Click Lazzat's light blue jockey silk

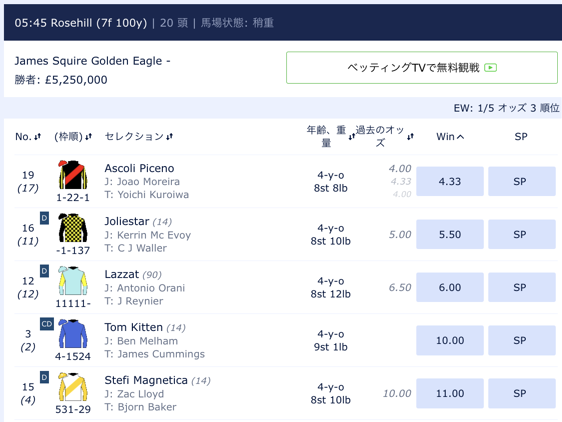point(73,281)
